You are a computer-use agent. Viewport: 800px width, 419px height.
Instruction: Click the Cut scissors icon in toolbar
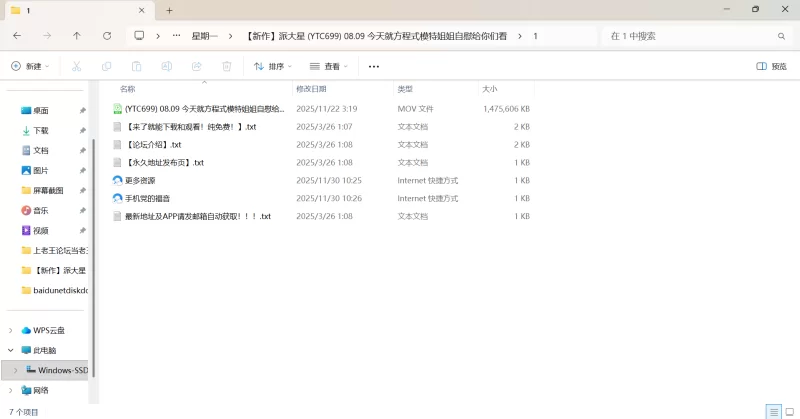76,66
